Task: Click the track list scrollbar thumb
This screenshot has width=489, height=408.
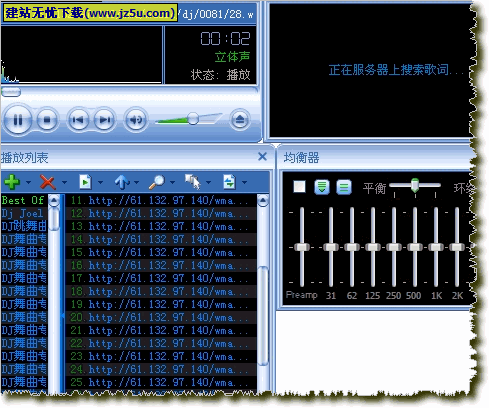Action: [263, 316]
